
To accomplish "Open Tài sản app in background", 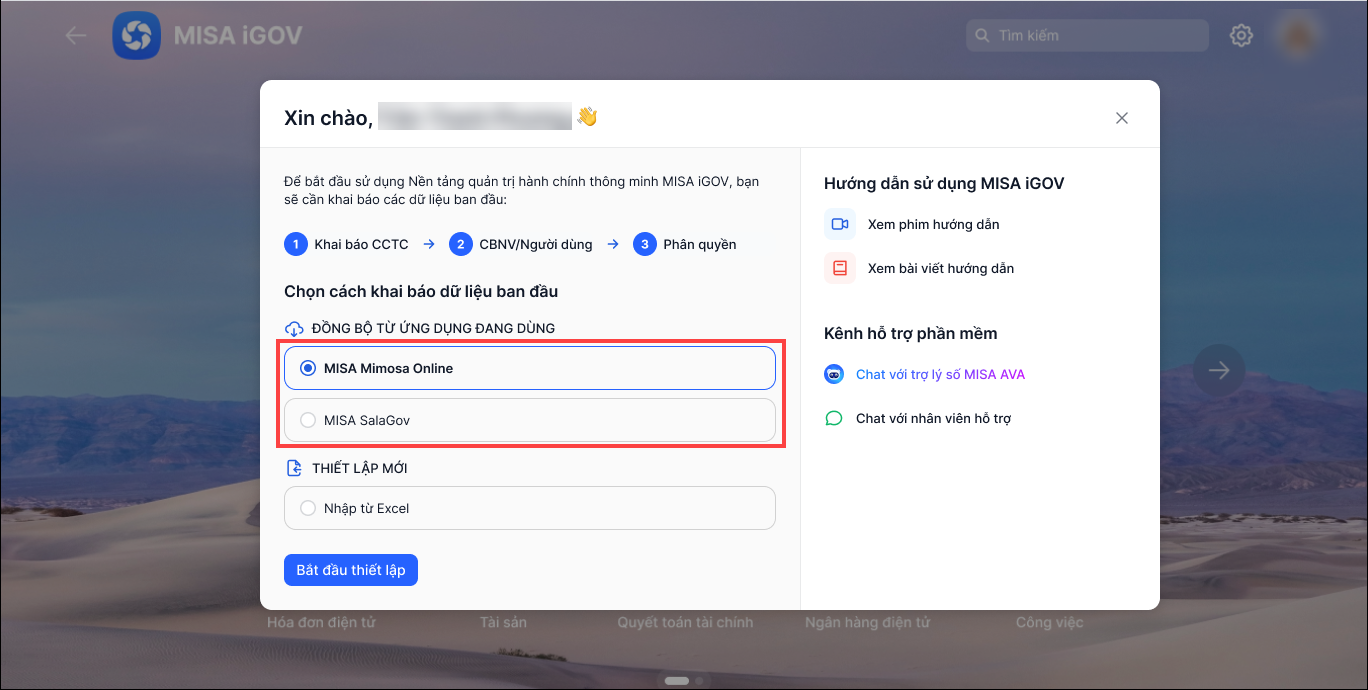I will pyautogui.click(x=503, y=622).
